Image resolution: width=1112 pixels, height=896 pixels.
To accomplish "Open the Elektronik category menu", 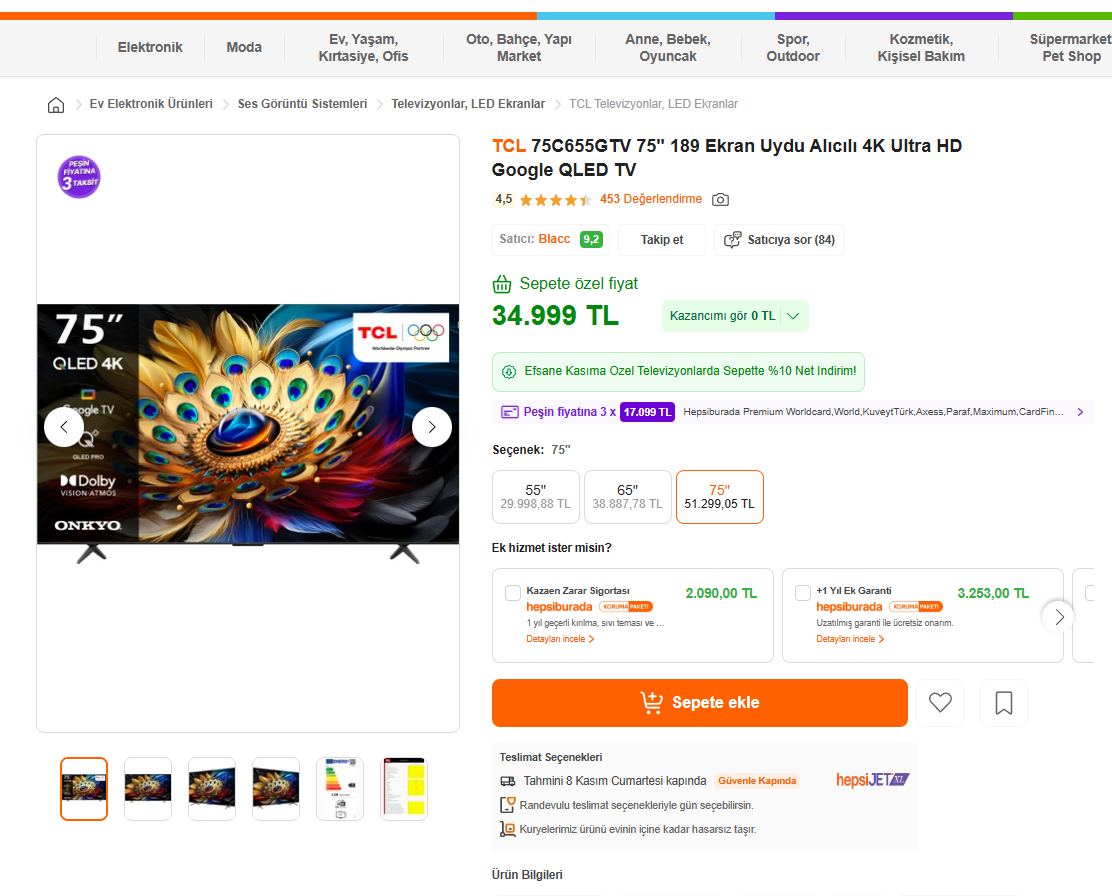I will click(x=150, y=47).
